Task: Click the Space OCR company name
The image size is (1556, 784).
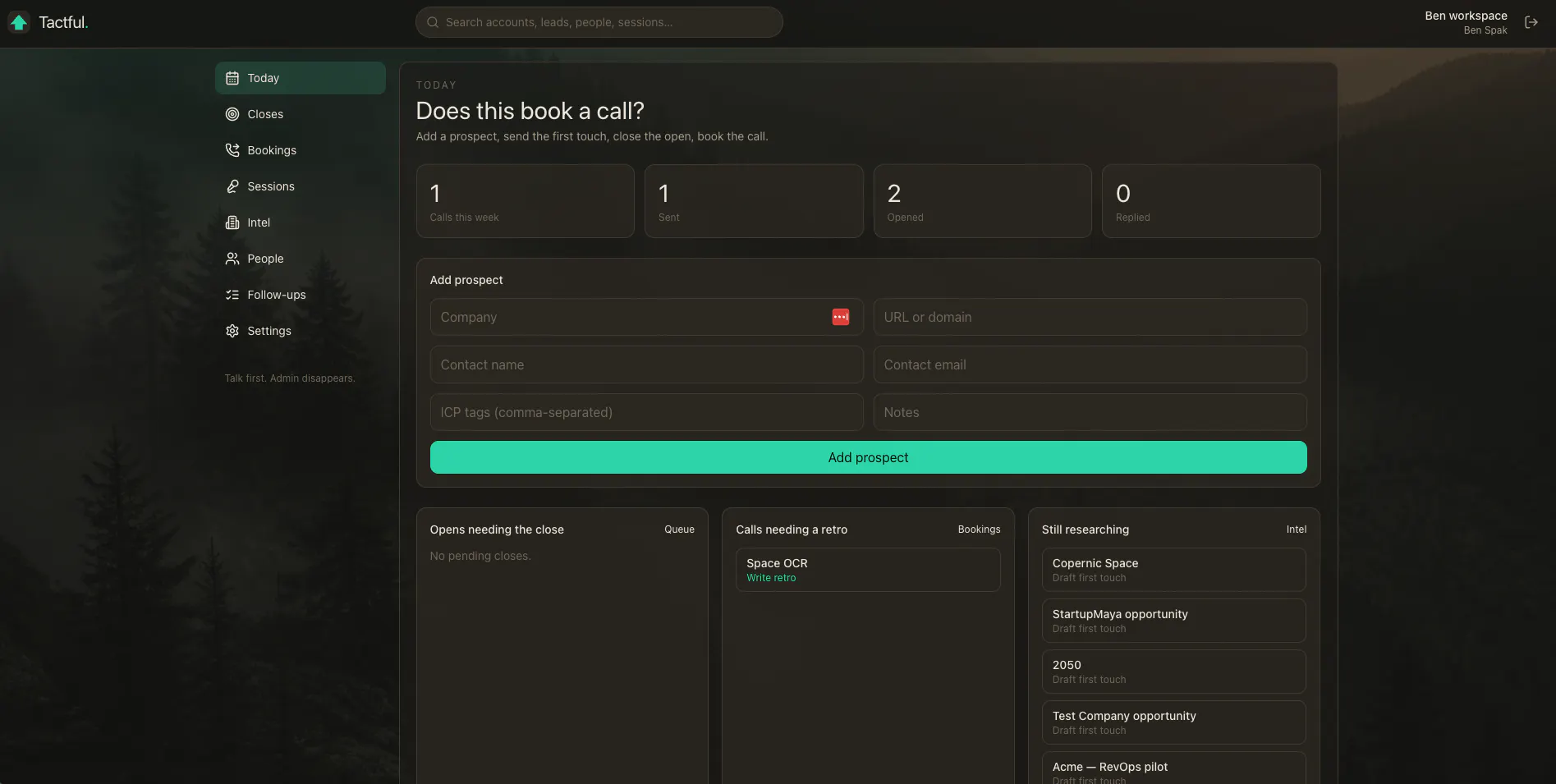Action: pyautogui.click(x=777, y=563)
